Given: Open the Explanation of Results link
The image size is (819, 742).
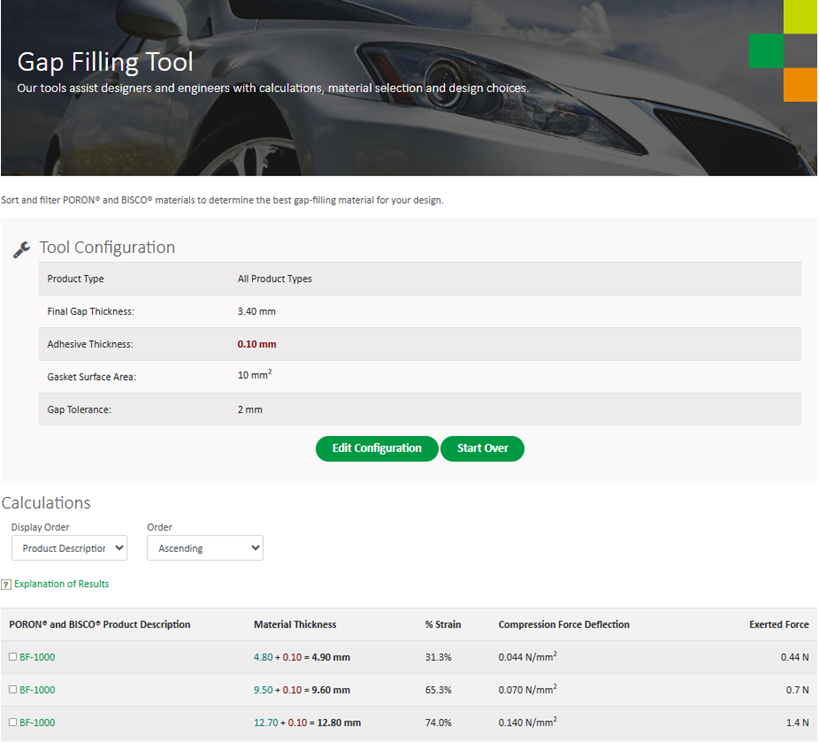Looking at the screenshot, I should coord(61,584).
